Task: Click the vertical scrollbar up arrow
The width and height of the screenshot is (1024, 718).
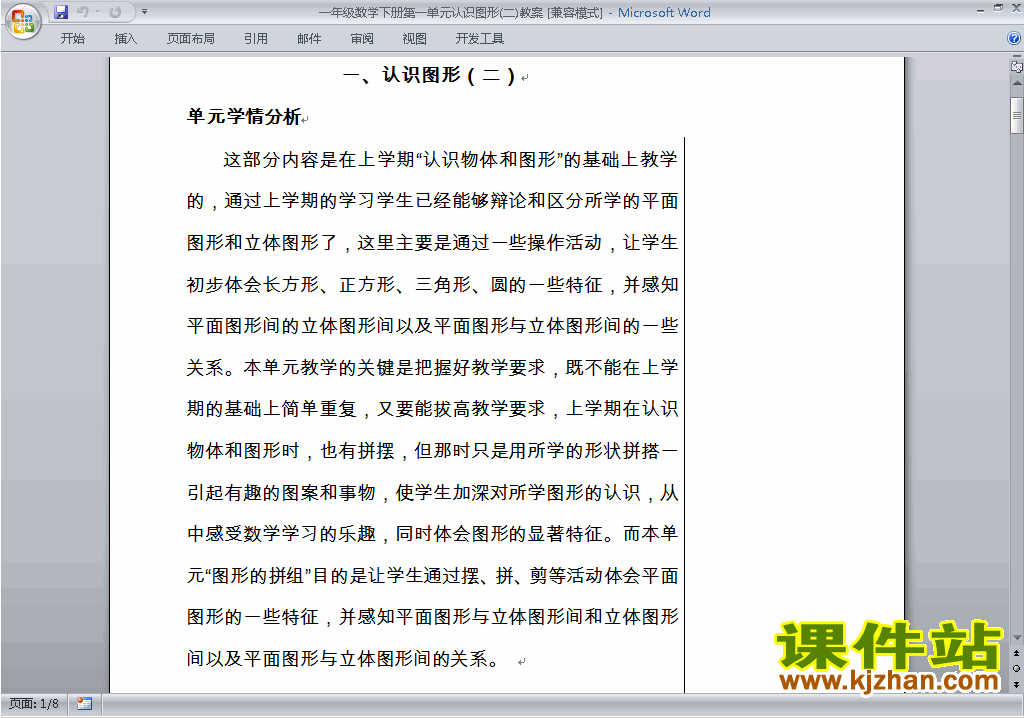Action: 1017,83
